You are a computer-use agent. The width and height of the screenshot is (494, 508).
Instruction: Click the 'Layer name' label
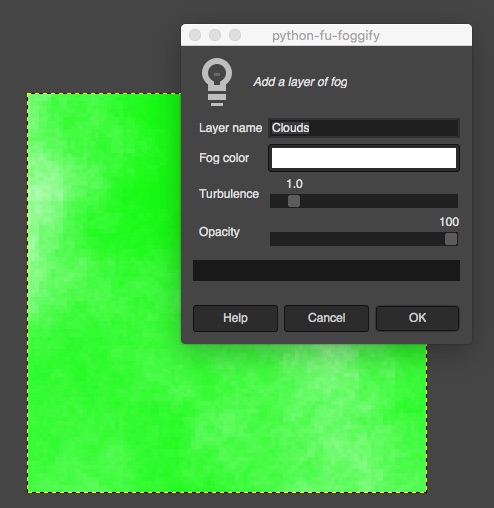(230, 128)
